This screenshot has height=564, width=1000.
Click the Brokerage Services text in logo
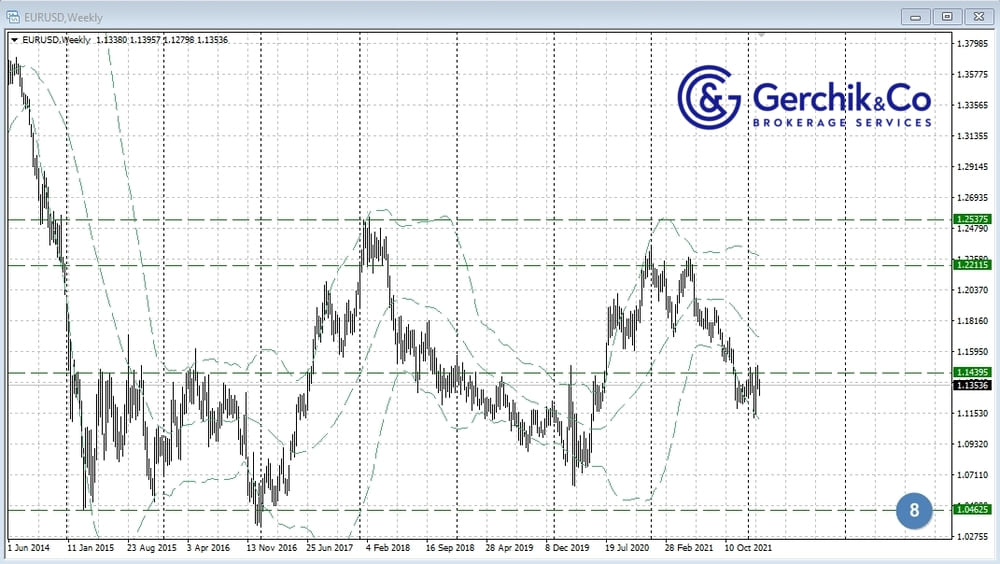(841, 122)
